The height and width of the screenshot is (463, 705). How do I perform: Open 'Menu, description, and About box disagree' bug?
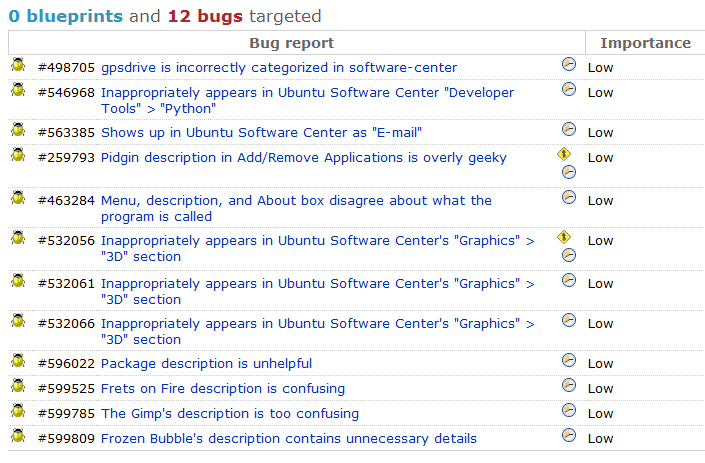click(296, 209)
